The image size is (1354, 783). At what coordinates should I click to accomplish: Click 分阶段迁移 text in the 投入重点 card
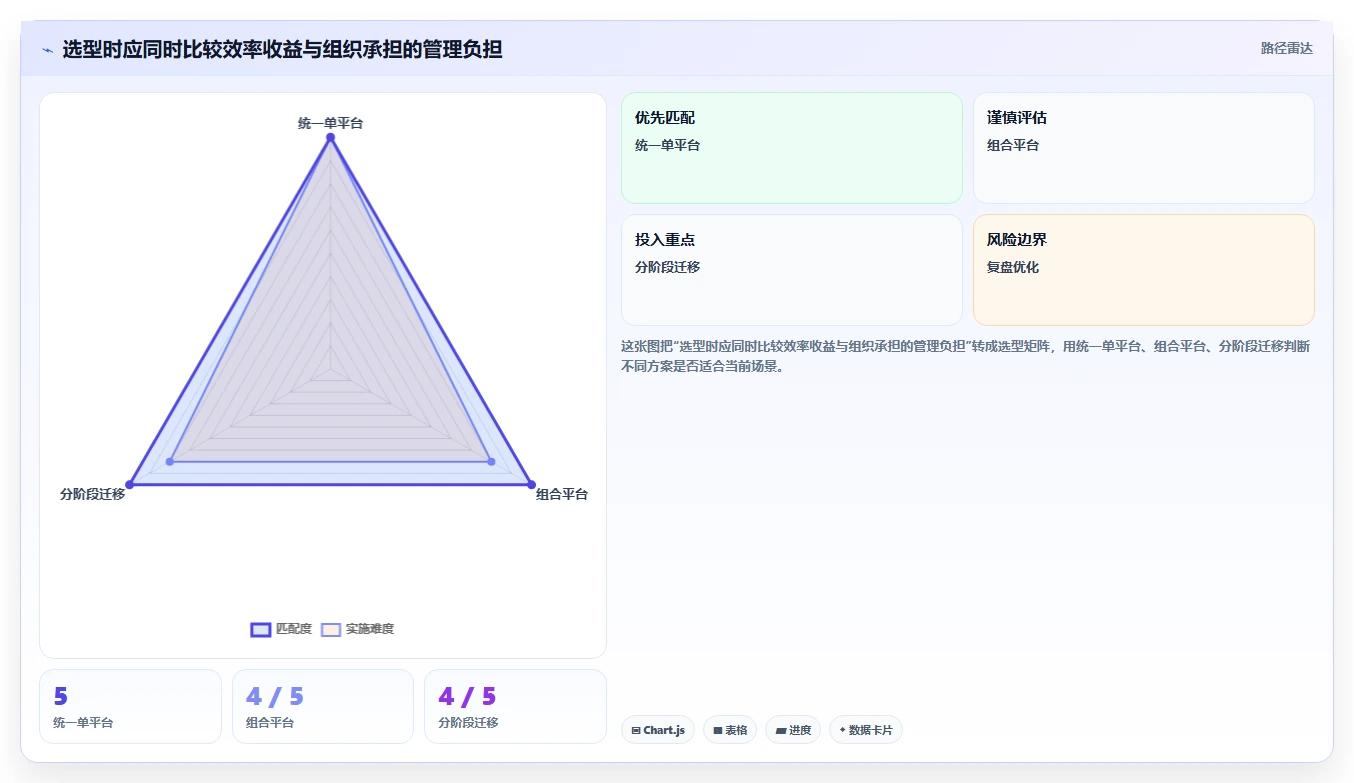(667, 267)
